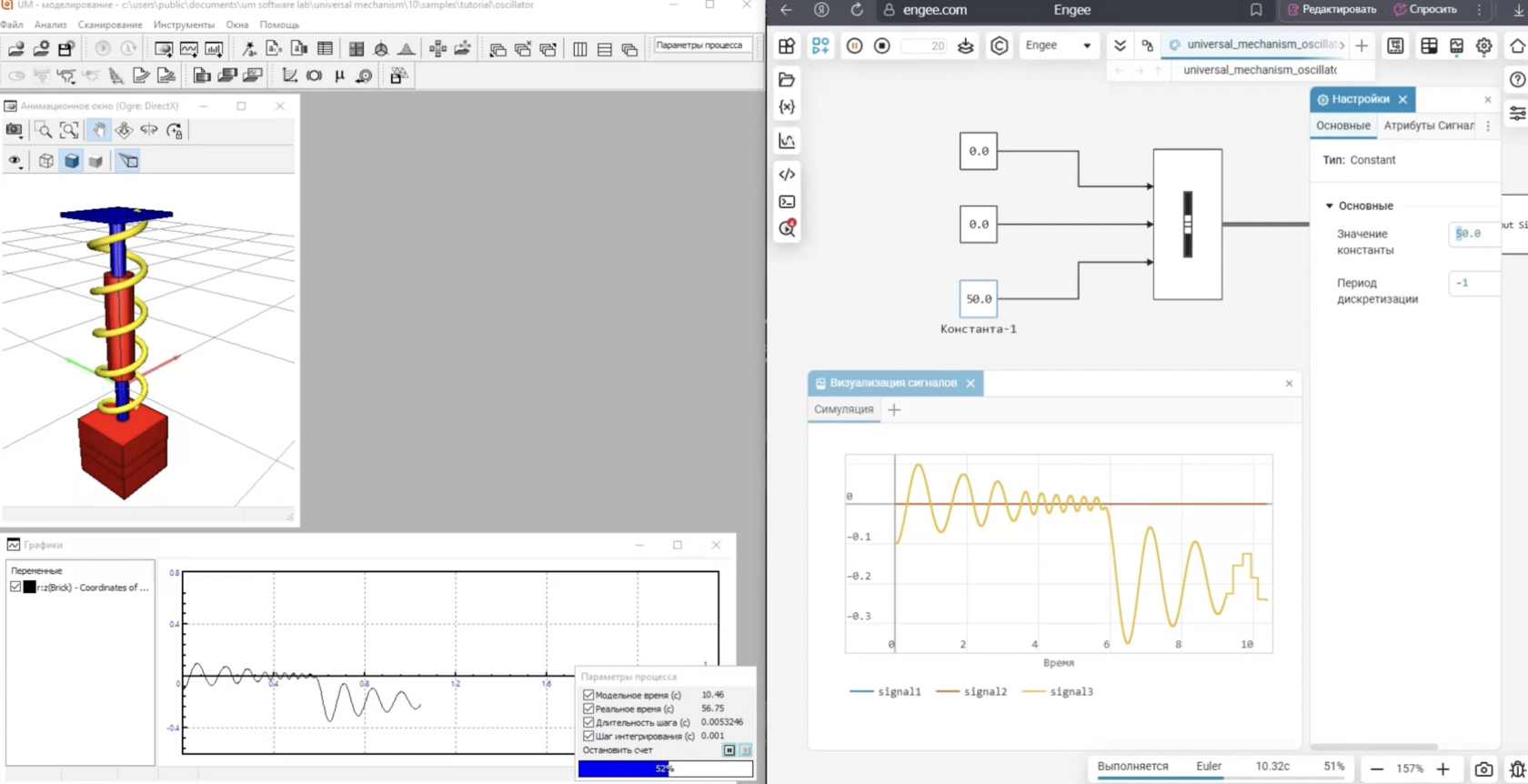Open the Окна menu in UM

click(x=237, y=25)
